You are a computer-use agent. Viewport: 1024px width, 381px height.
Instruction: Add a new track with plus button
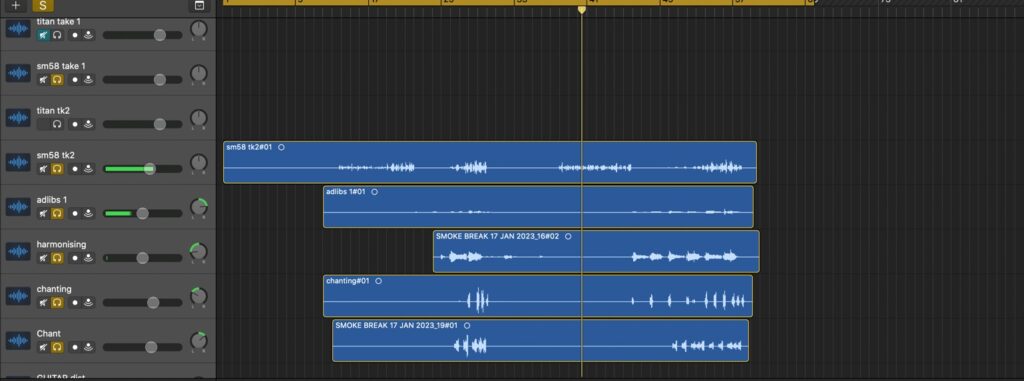16,5
